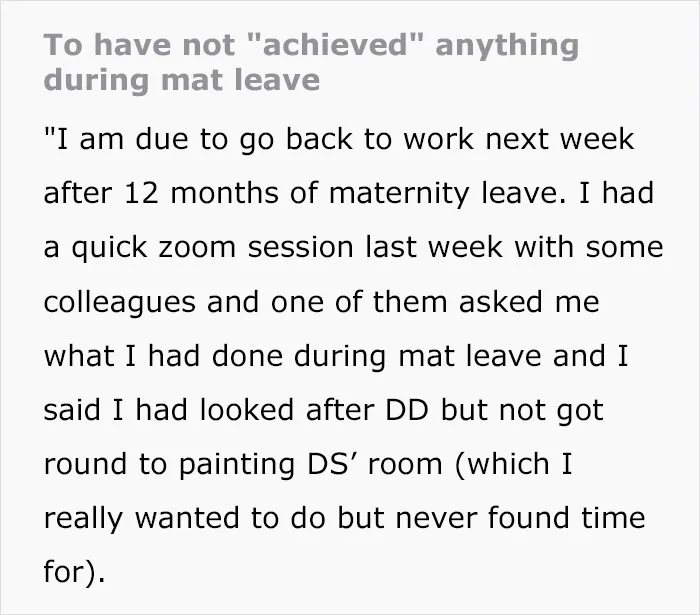The width and height of the screenshot is (700, 615).
Task: Click the word "achieved" in the heading
Action: click(335, 45)
